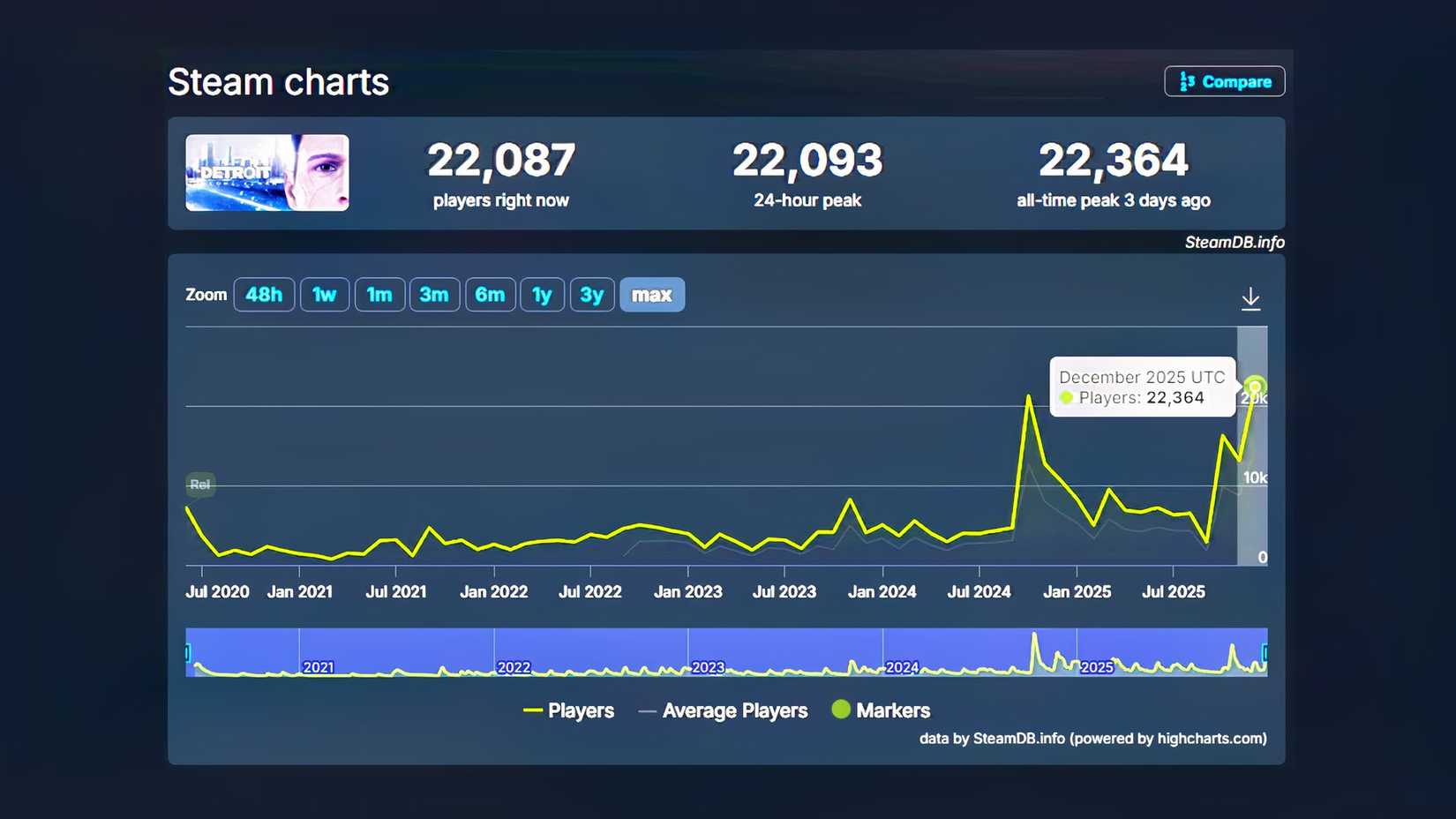Click the Markers legend dot
This screenshot has height=819, width=1456.
[842, 710]
